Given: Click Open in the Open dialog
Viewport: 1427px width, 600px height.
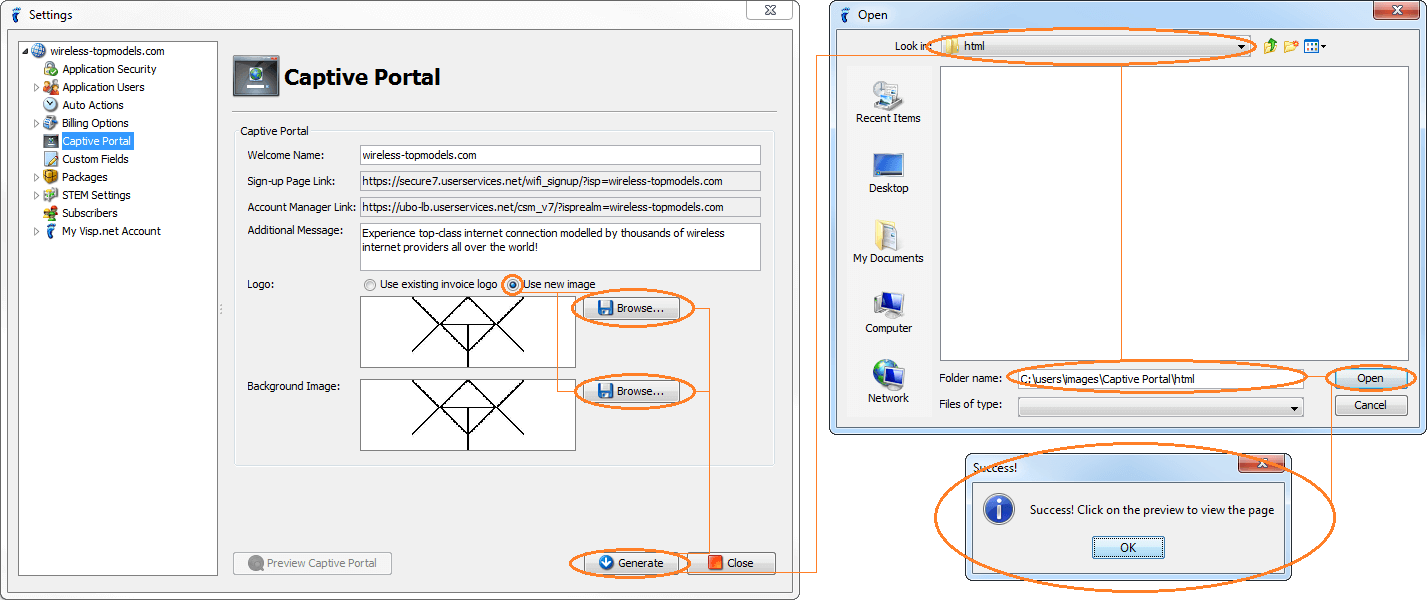Looking at the screenshot, I should (1370, 378).
